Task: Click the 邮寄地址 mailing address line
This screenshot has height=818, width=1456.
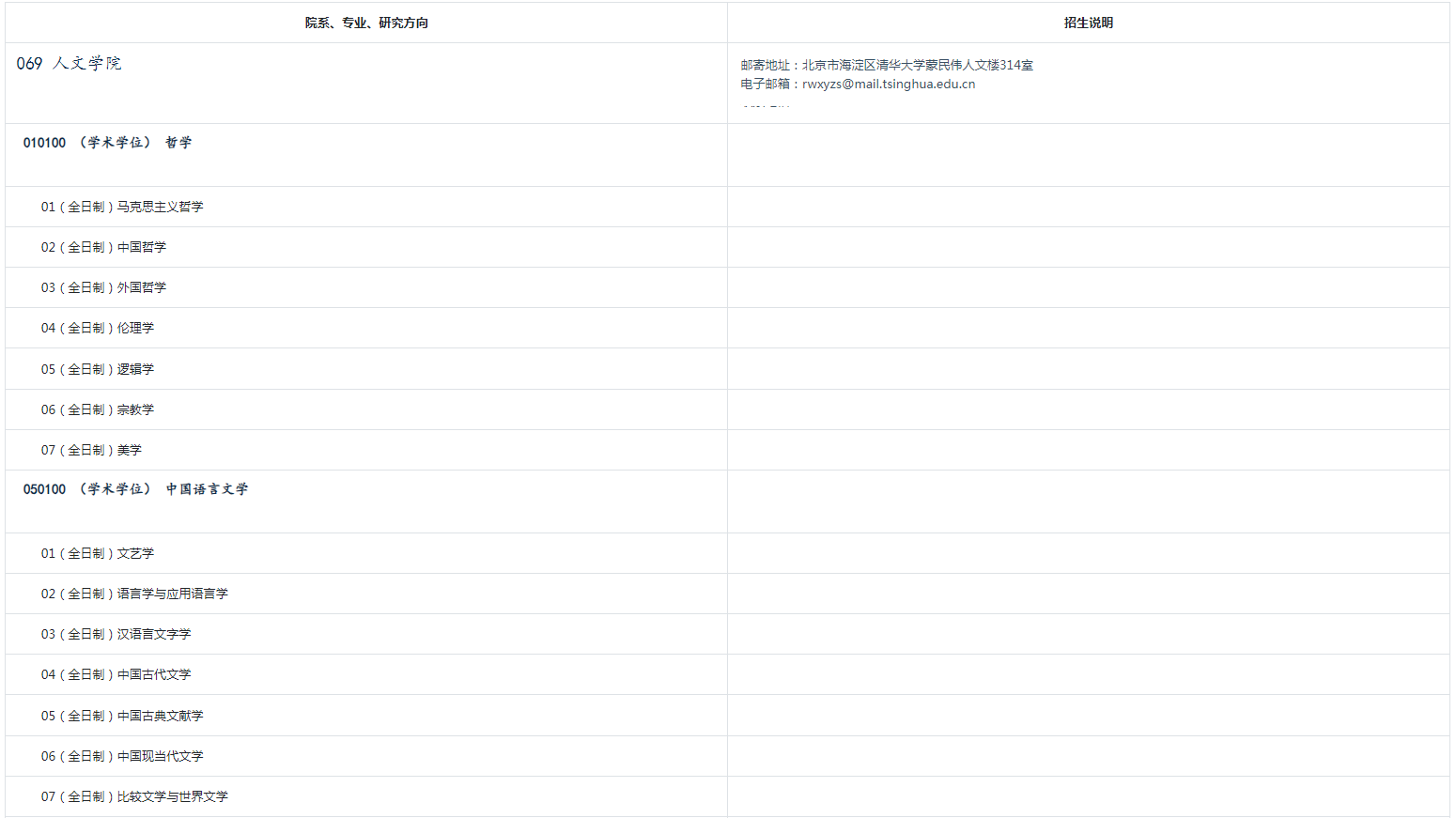Action: (x=886, y=65)
